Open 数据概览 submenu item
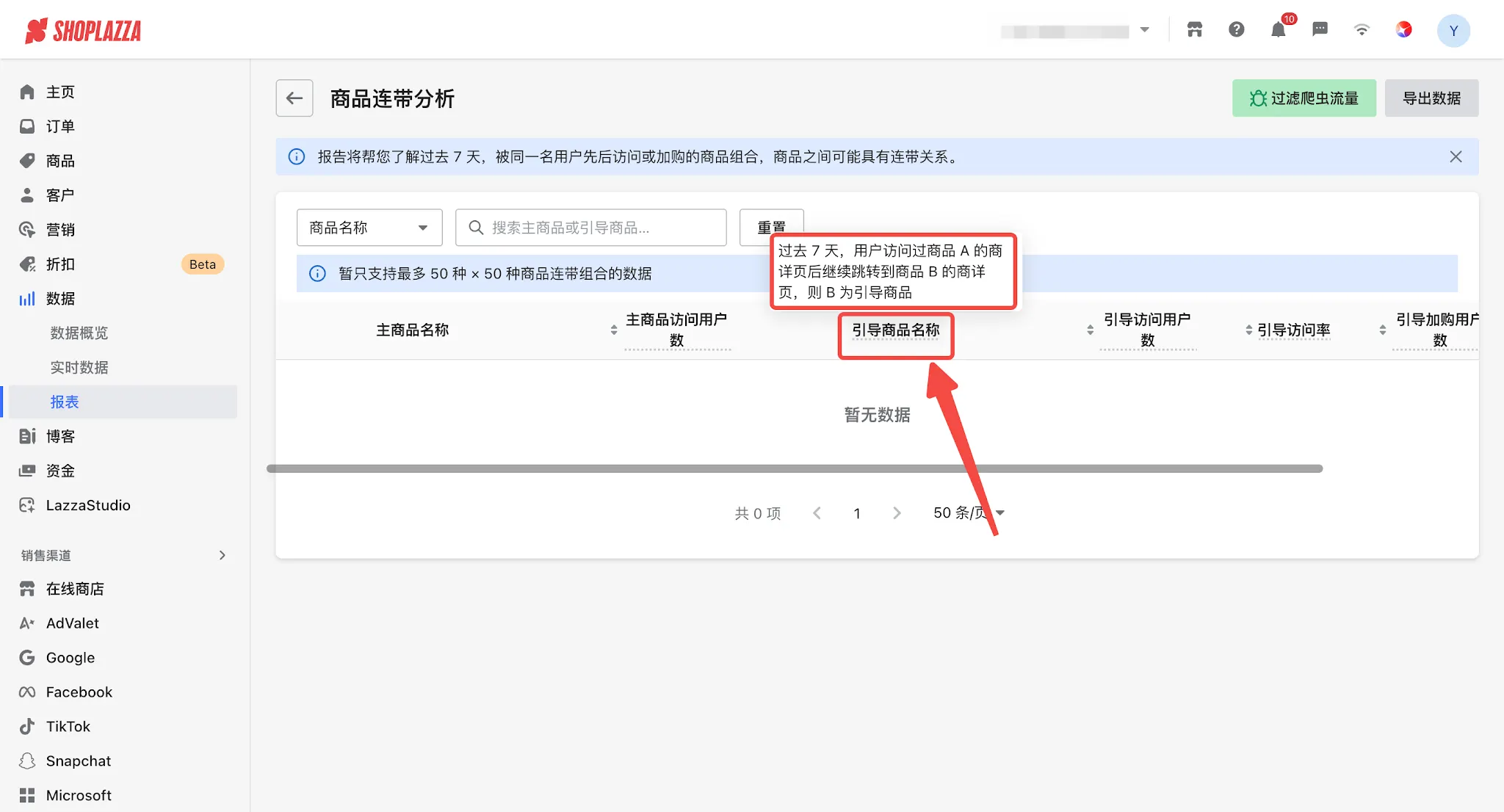The image size is (1504, 812). (x=79, y=333)
